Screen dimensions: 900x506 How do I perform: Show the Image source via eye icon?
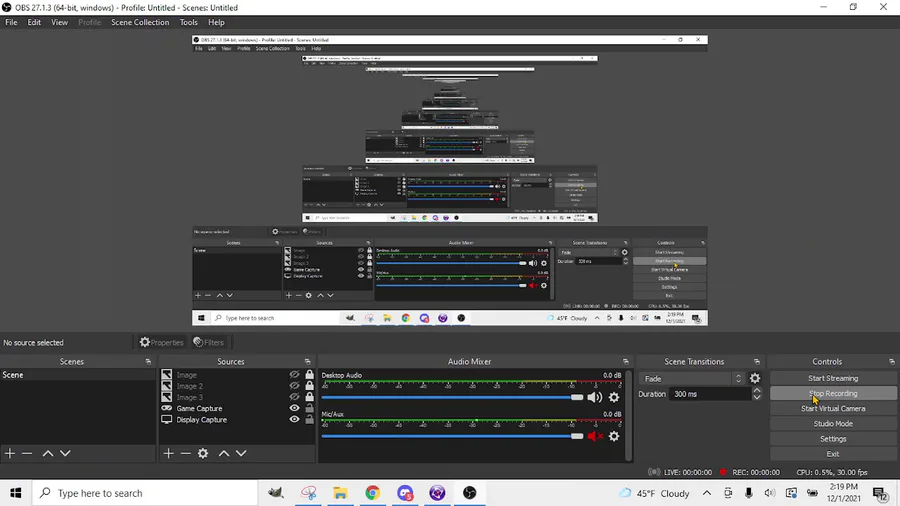(x=294, y=375)
